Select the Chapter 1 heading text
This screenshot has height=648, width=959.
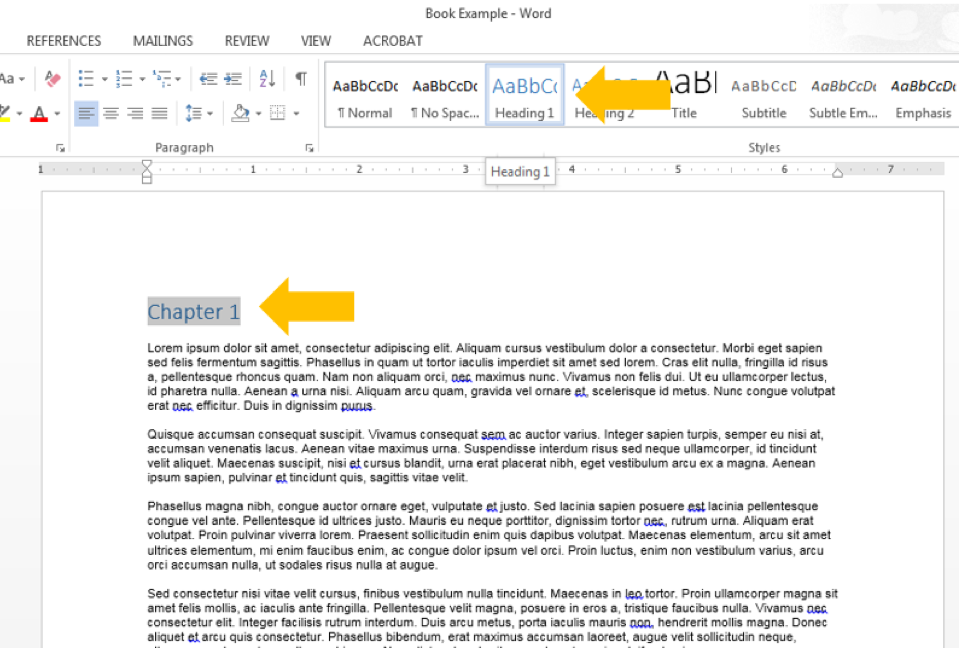click(x=193, y=312)
